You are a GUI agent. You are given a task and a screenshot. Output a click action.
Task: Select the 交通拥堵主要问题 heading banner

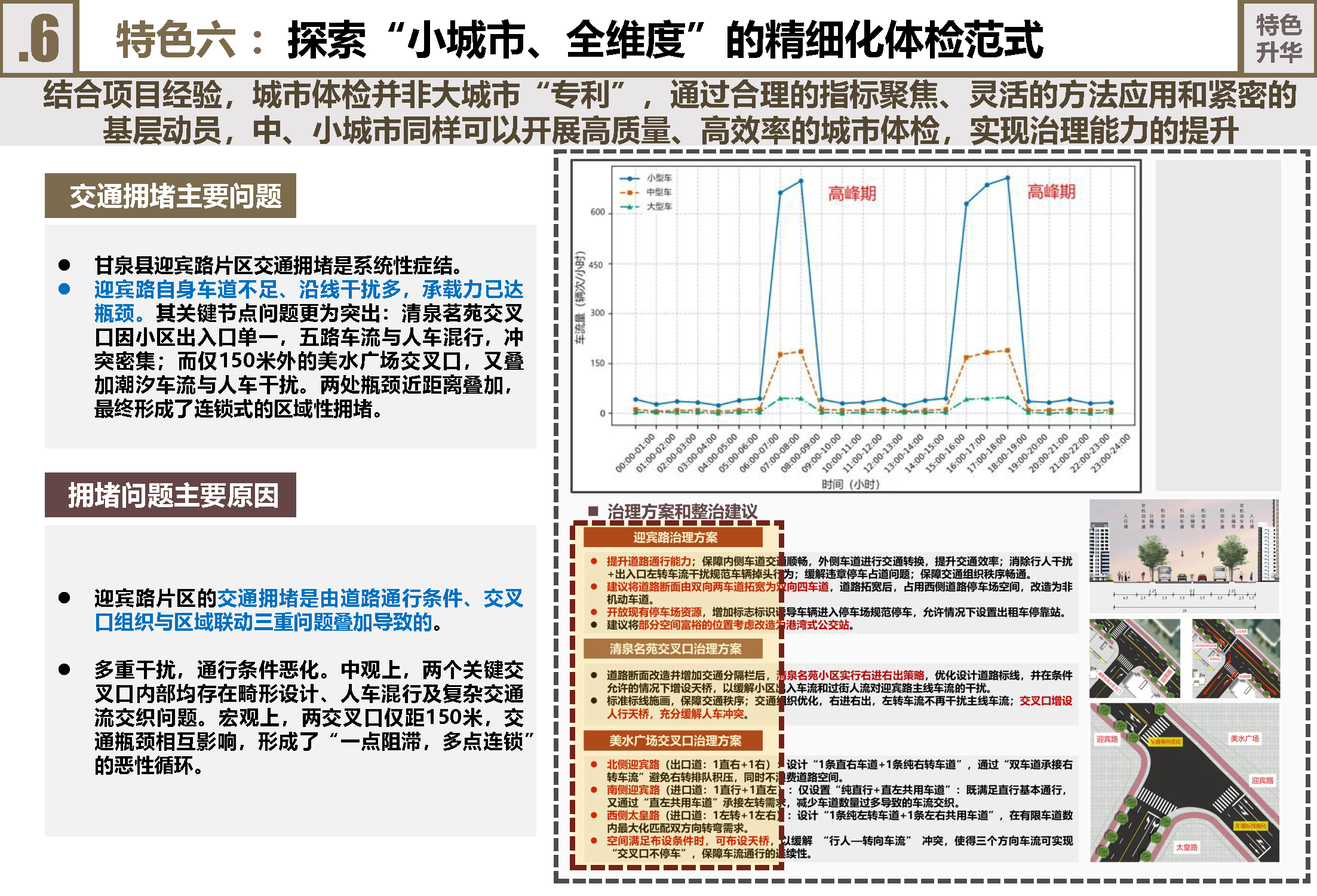(171, 196)
